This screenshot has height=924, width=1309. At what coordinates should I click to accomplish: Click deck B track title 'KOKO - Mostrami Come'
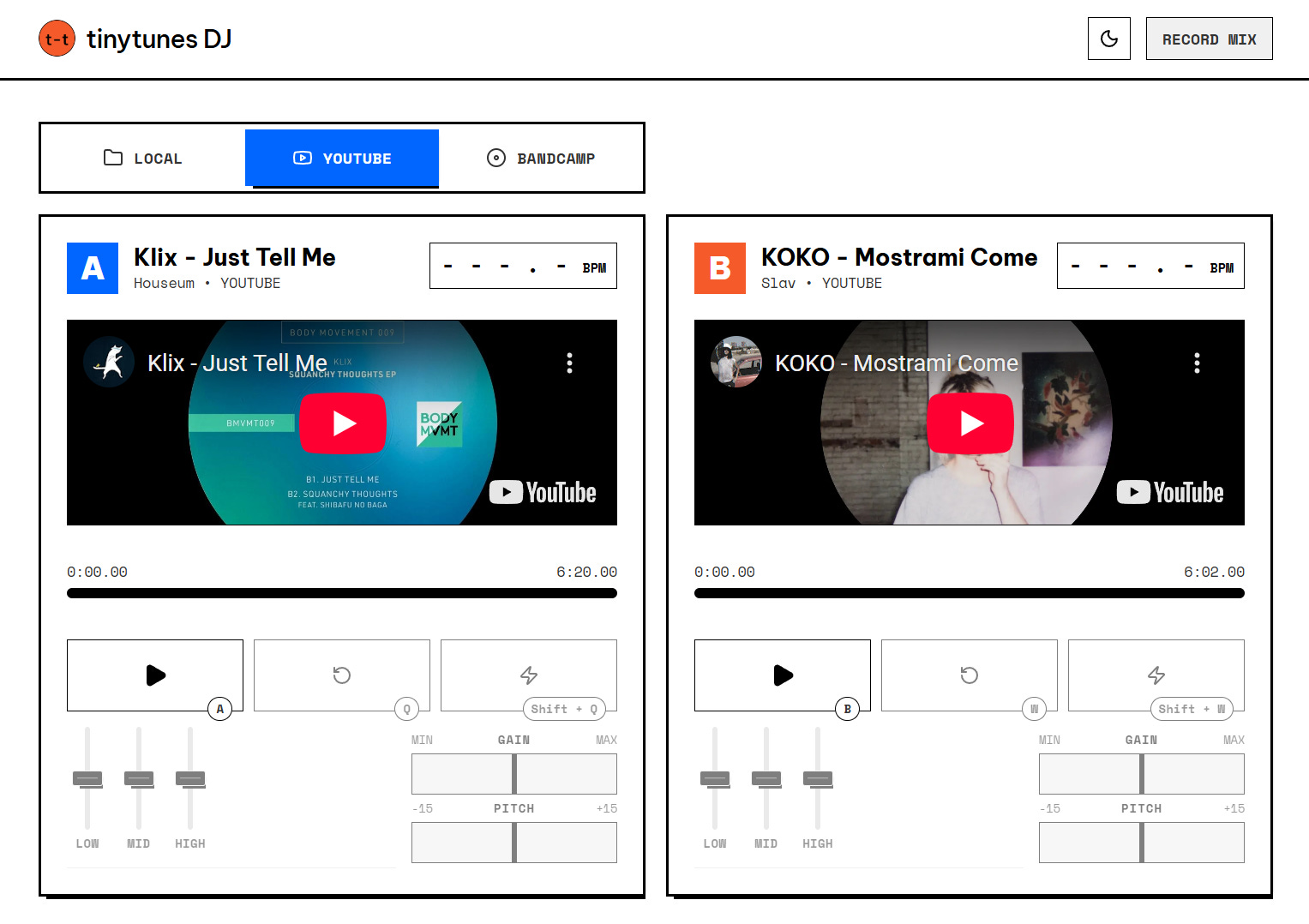click(899, 257)
